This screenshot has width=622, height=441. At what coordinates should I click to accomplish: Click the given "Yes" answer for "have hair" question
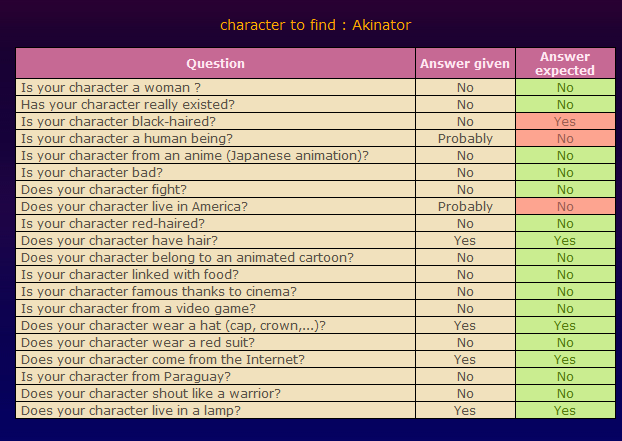465,240
